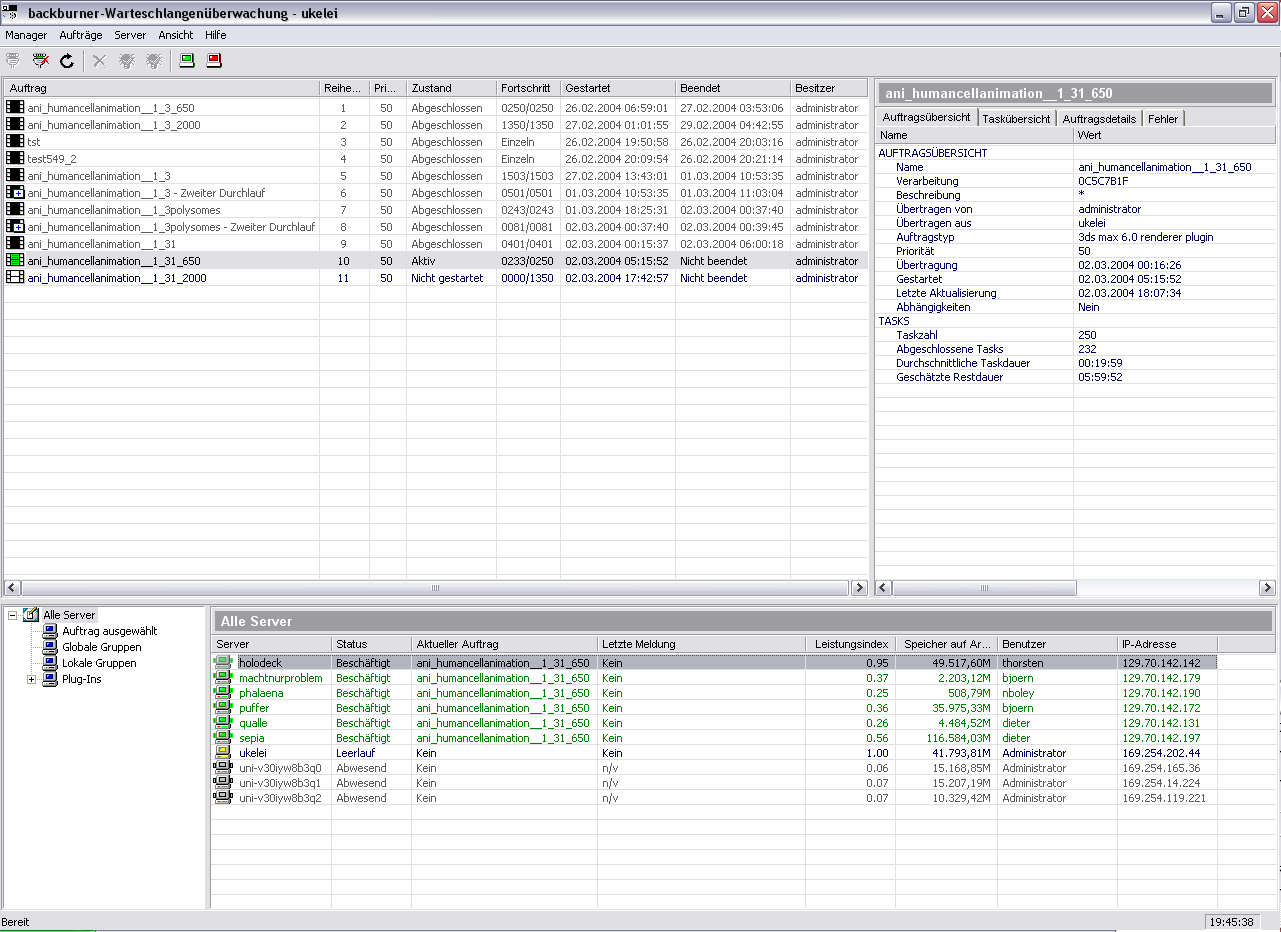The height and width of the screenshot is (932, 1281).
Task: Click the green monitor toolbar icon
Action: [x=186, y=61]
